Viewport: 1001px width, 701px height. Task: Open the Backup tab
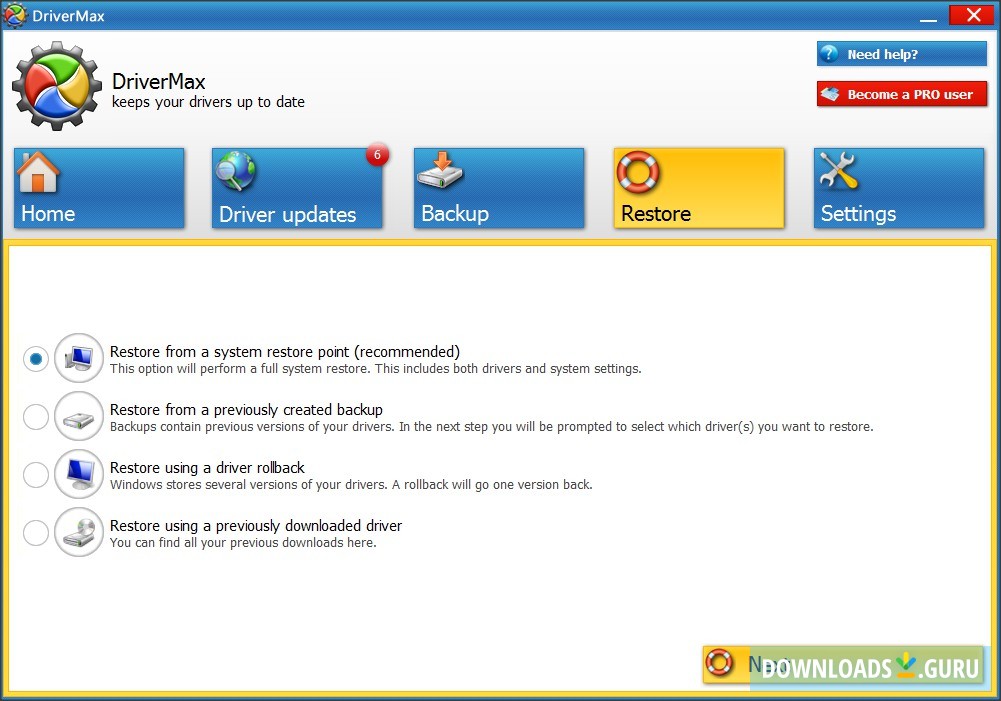click(x=499, y=188)
